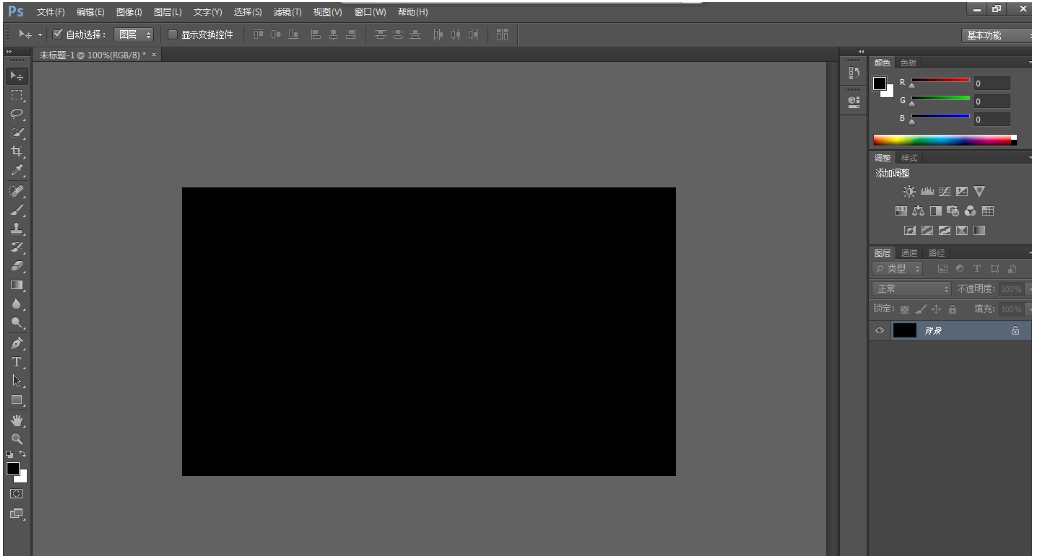Open the 文件(F) menu
1037x559 pixels.
click(x=51, y=13)
